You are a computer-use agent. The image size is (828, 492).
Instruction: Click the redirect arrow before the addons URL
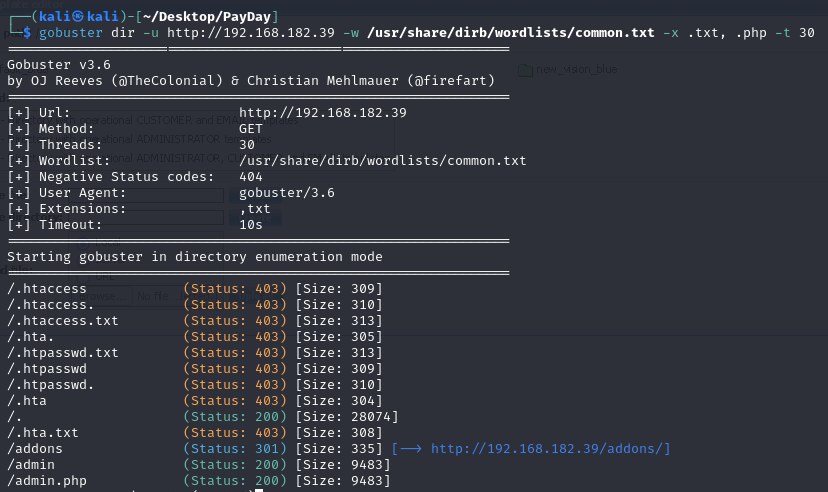(x=410, y=449)
